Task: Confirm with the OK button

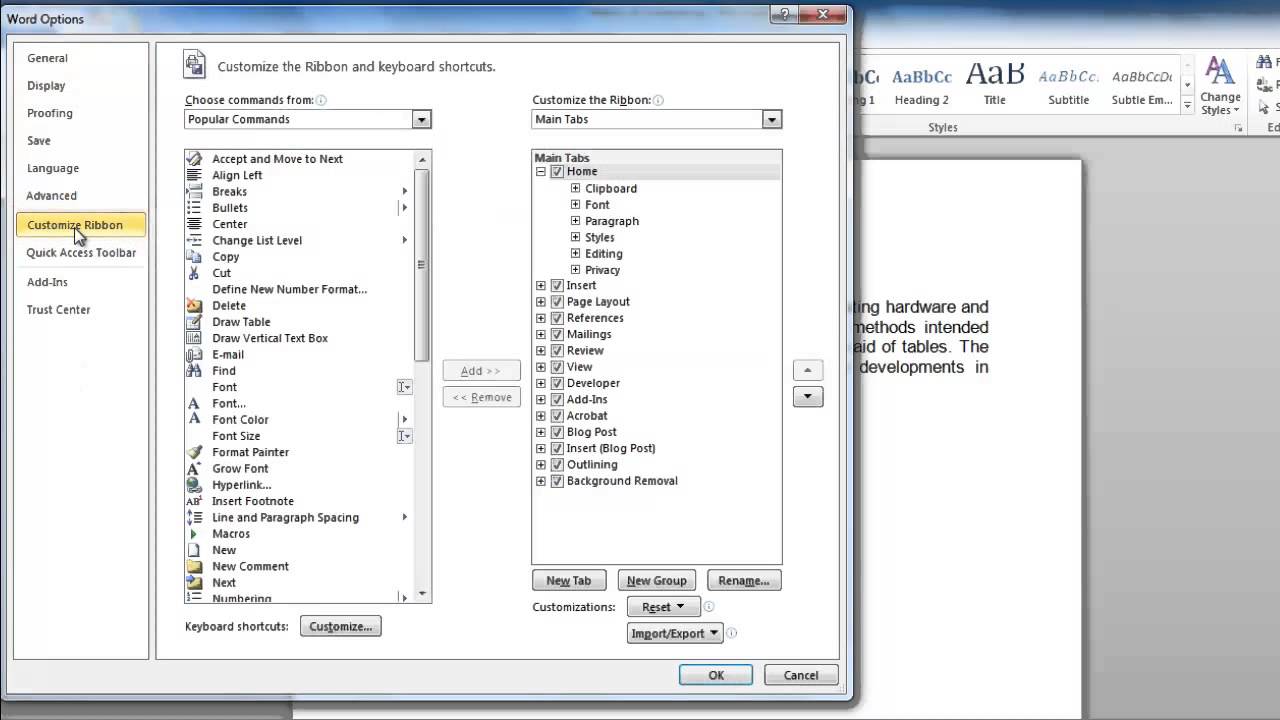Action: 716,675
